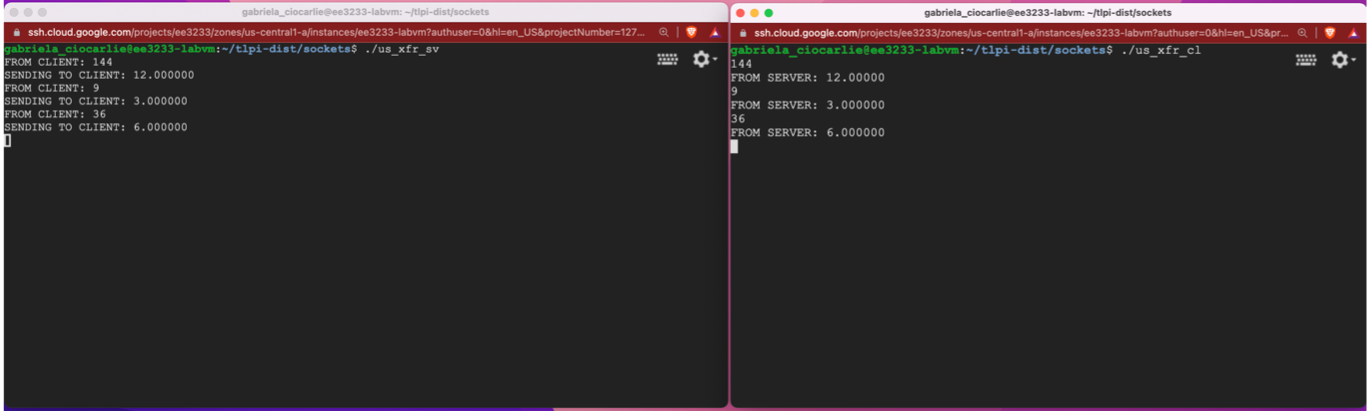Image resolution: width=1370 pixels, height=414 pixels.
Task: Maximize the client window with green button
Action: click(769, 13)
